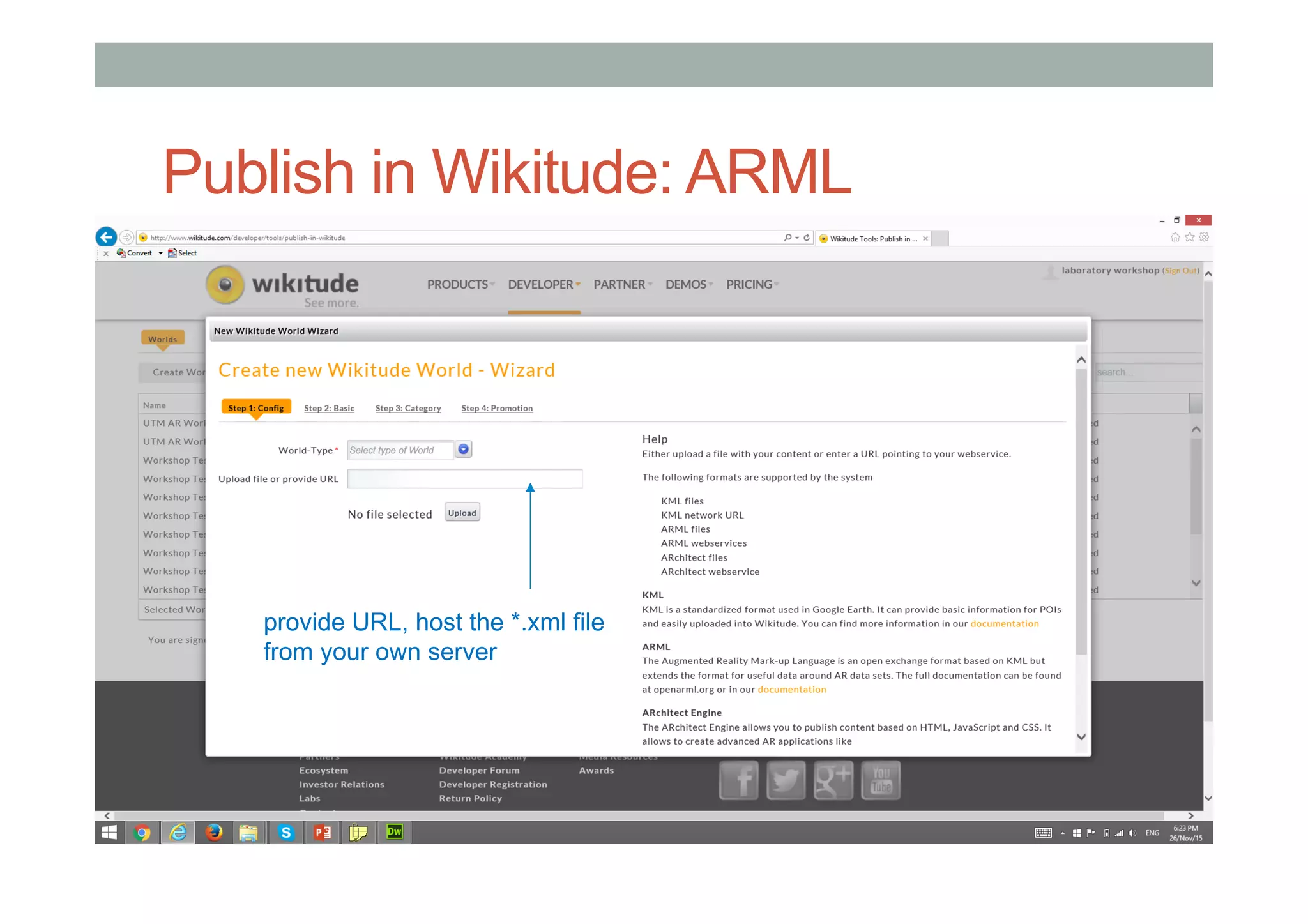Open the Twitter social icon
The image size is (1308, 924).
(x=786, y=780)
